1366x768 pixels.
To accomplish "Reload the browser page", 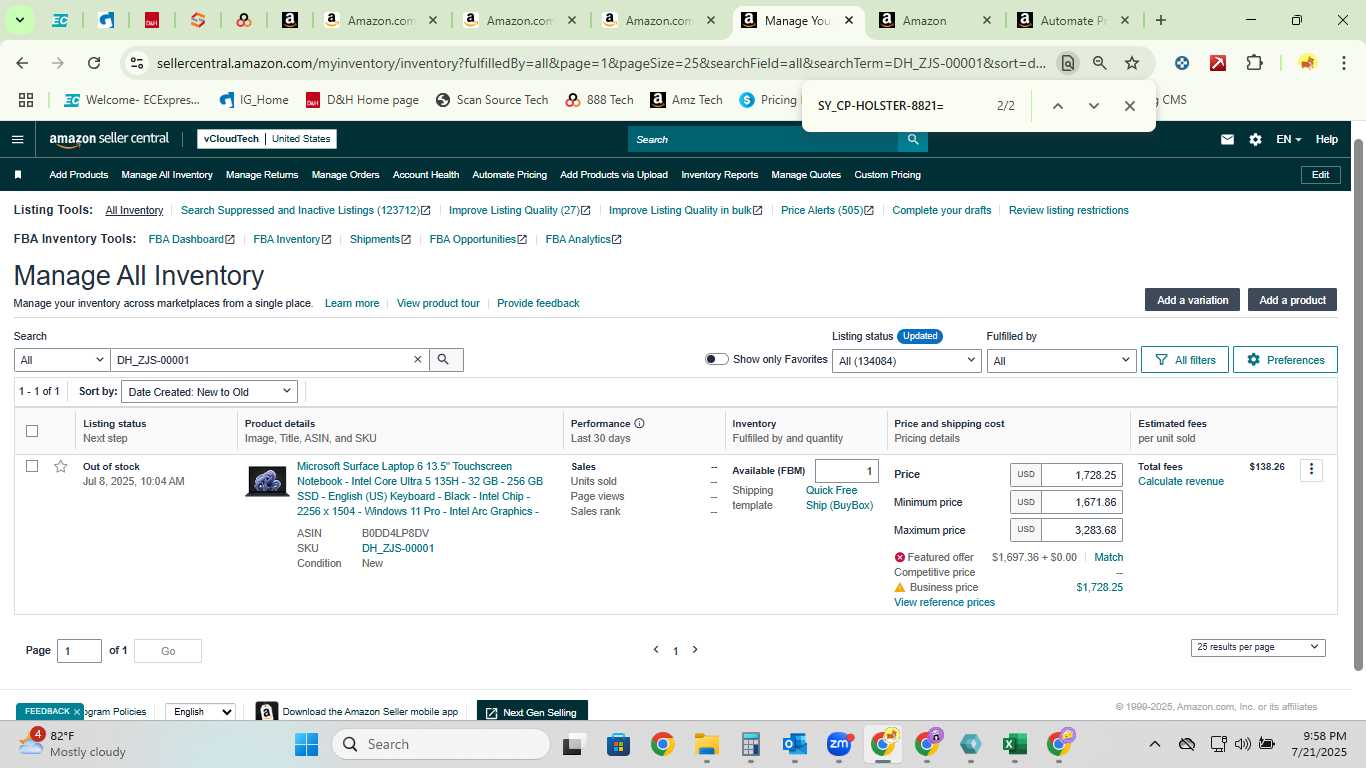I will 93,63.
